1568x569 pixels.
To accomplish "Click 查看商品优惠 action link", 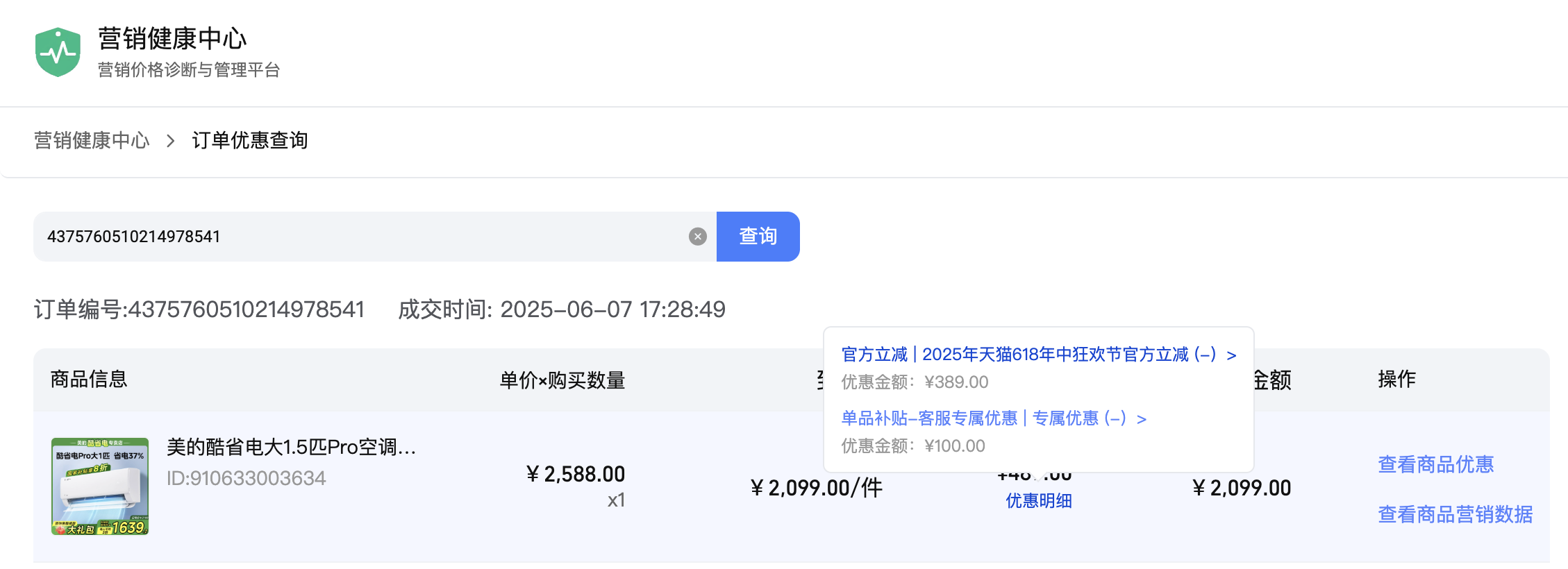I will click(1436, 464).
